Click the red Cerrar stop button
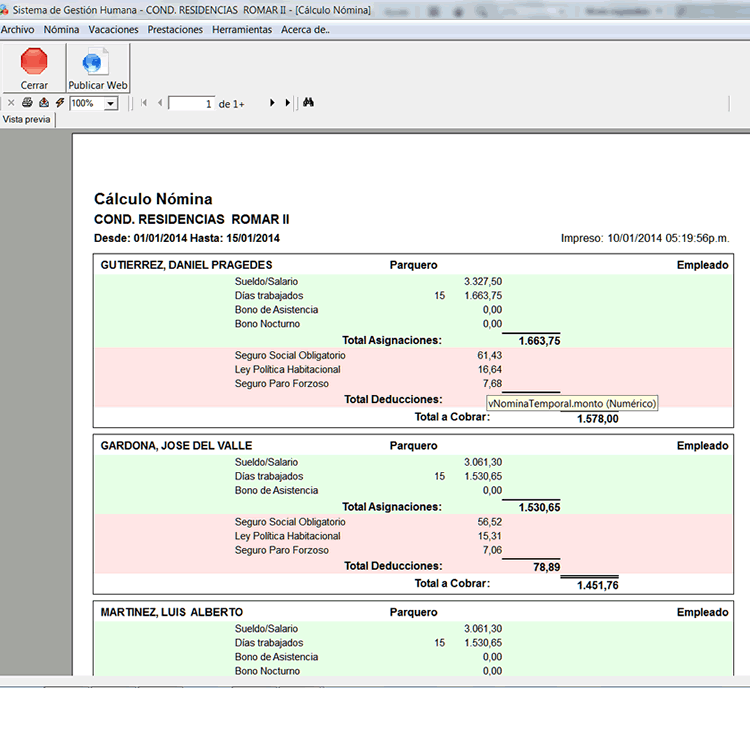The height and width of the screenshot is (750, 750). click(x=34, y=63)
